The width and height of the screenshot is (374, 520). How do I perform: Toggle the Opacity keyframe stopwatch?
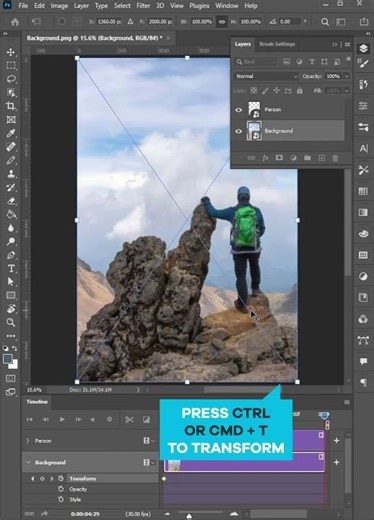[61, 489]
